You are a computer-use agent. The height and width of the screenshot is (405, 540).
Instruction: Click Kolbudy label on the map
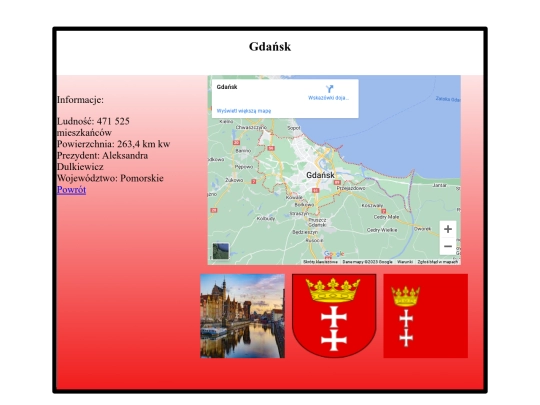point(266,219)
